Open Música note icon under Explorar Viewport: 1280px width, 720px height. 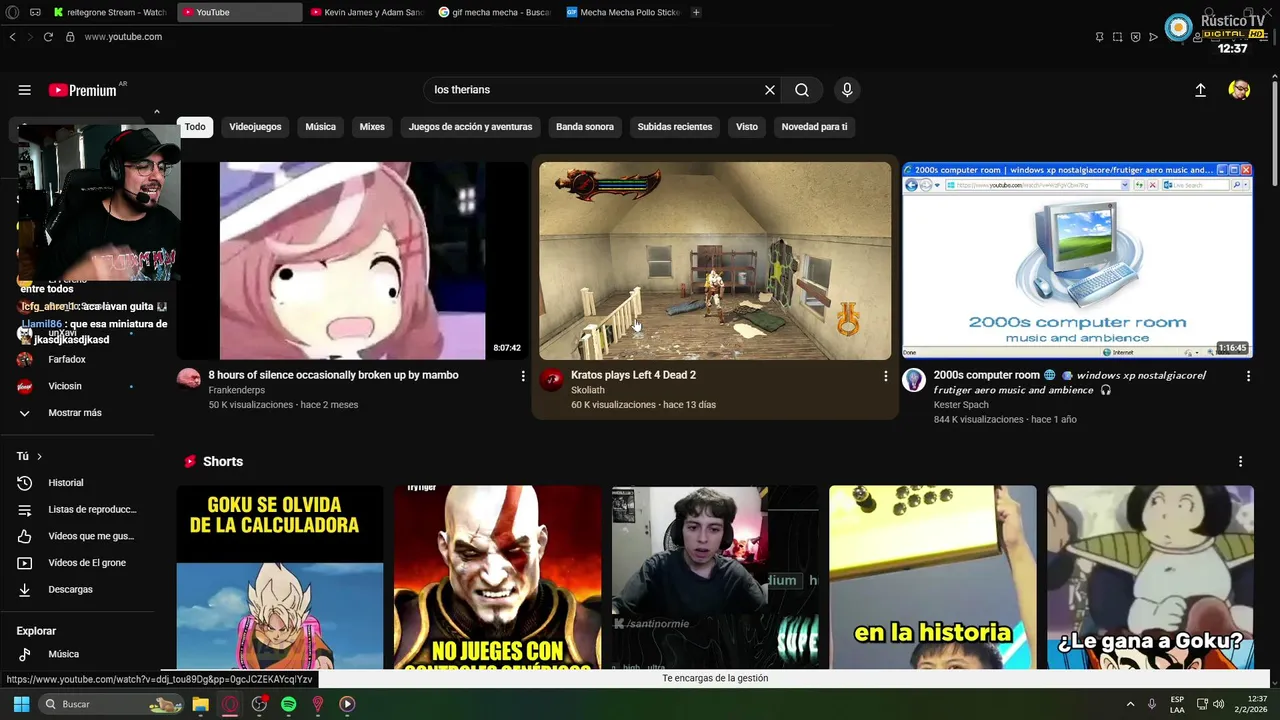click(x=25, y=654)
